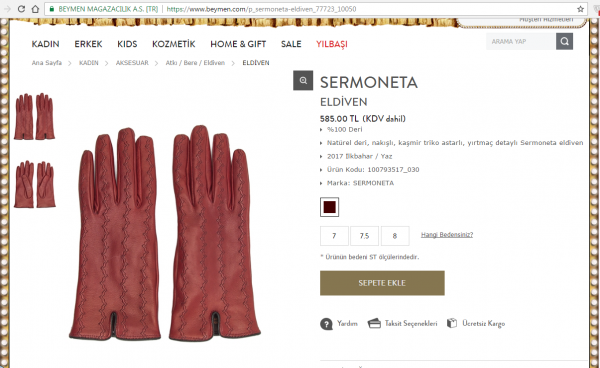Select glove size 8
Screen dimensions: 600x368
point(395,236)
